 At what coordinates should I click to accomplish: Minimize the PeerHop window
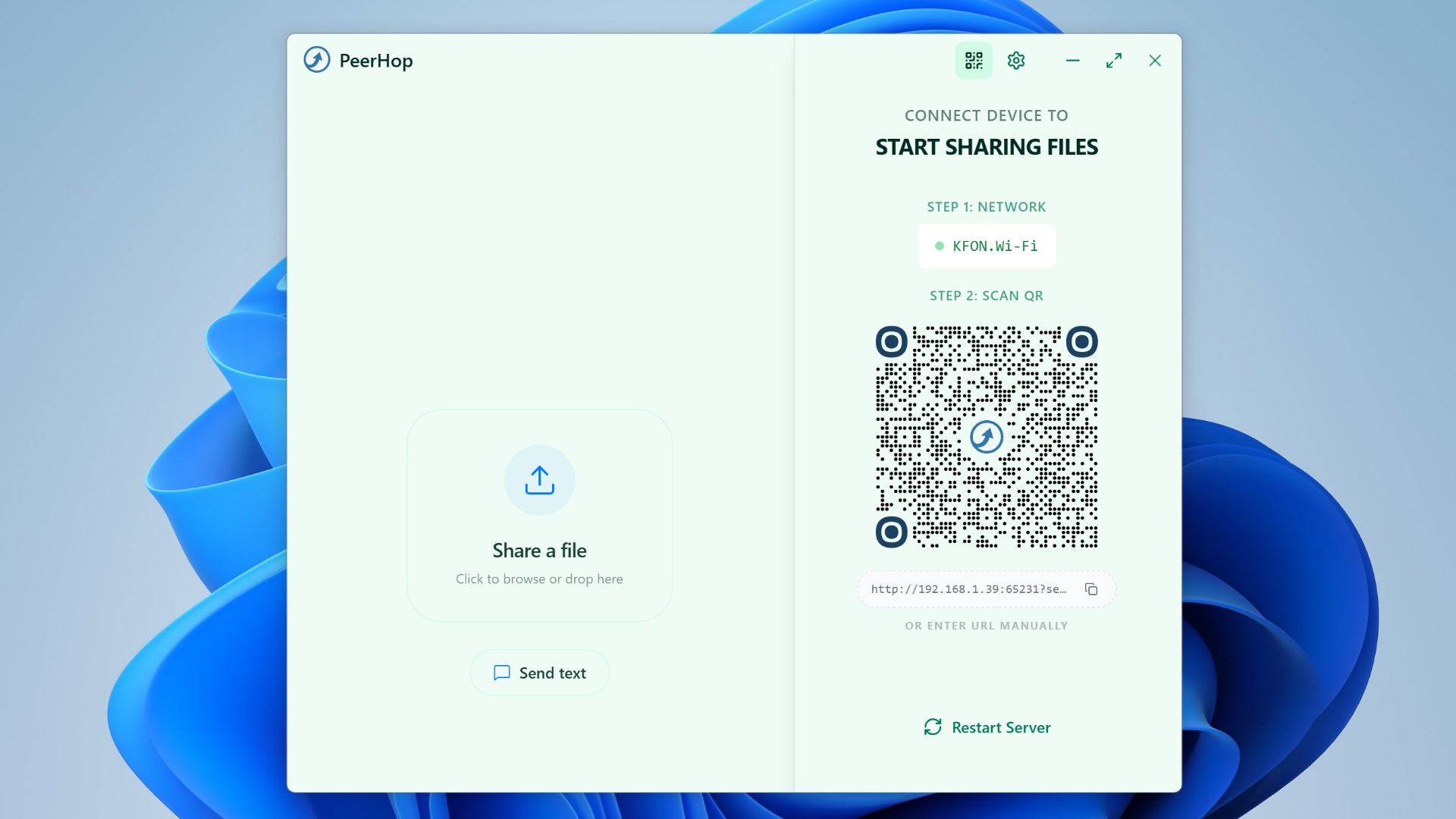click(x=1072, y=61)
